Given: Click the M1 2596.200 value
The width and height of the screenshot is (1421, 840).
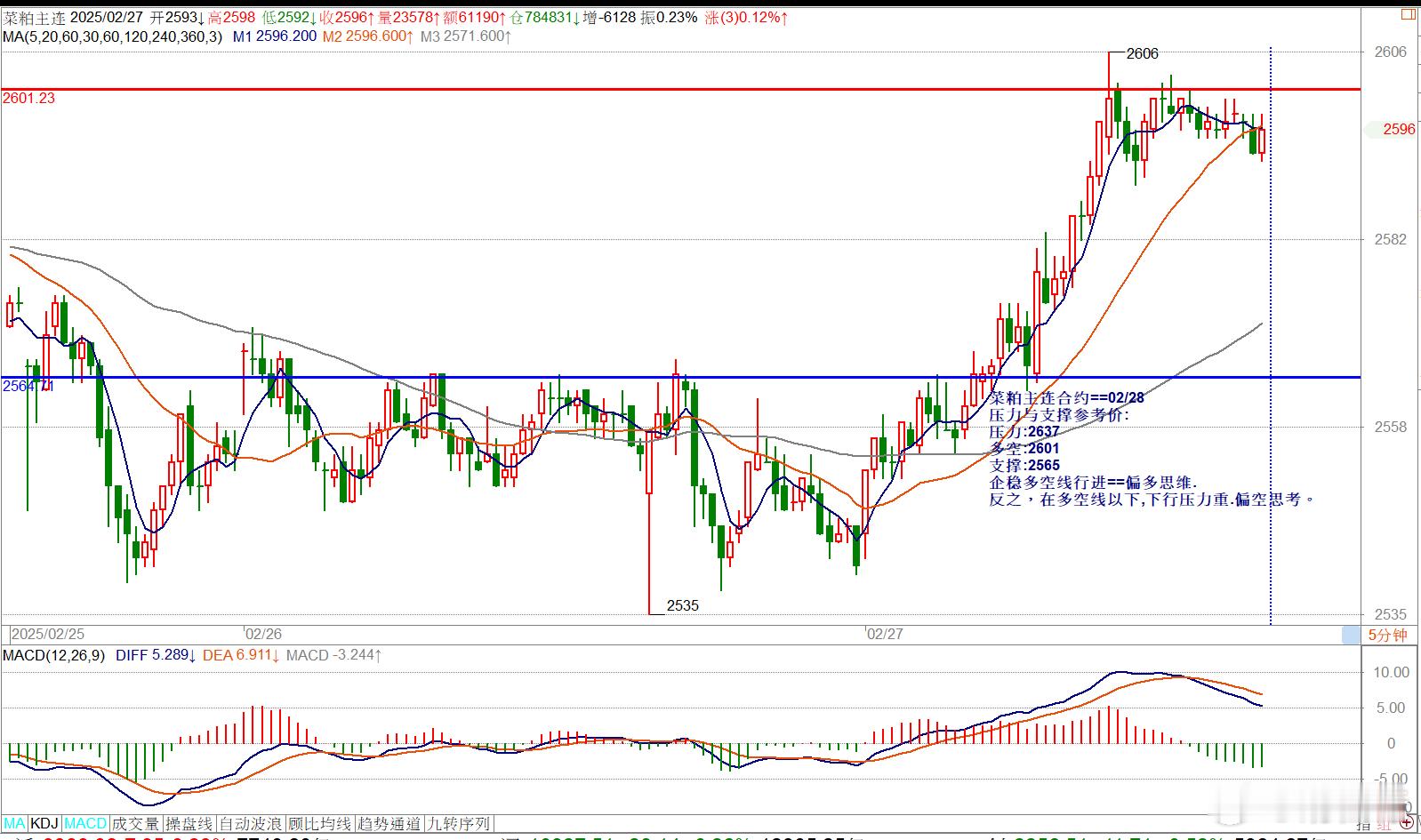Looking at the screenshot, I should pyautogui.click(x=275, y=36).
